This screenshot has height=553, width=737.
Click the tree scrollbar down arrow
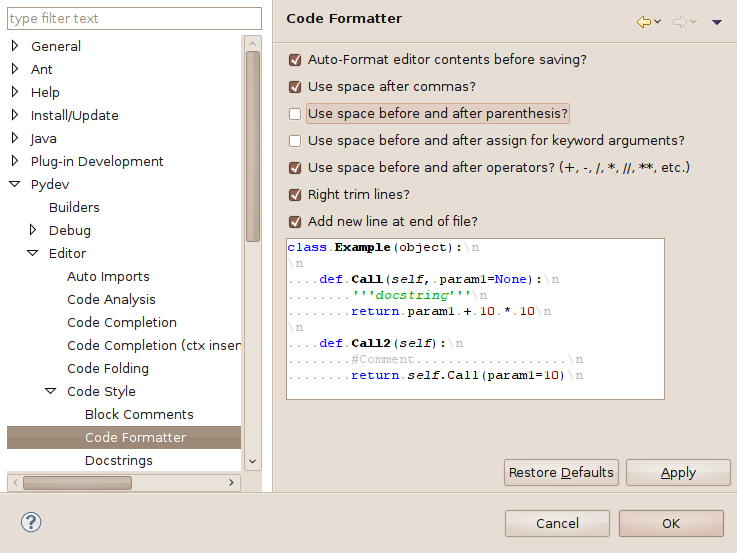252,461
